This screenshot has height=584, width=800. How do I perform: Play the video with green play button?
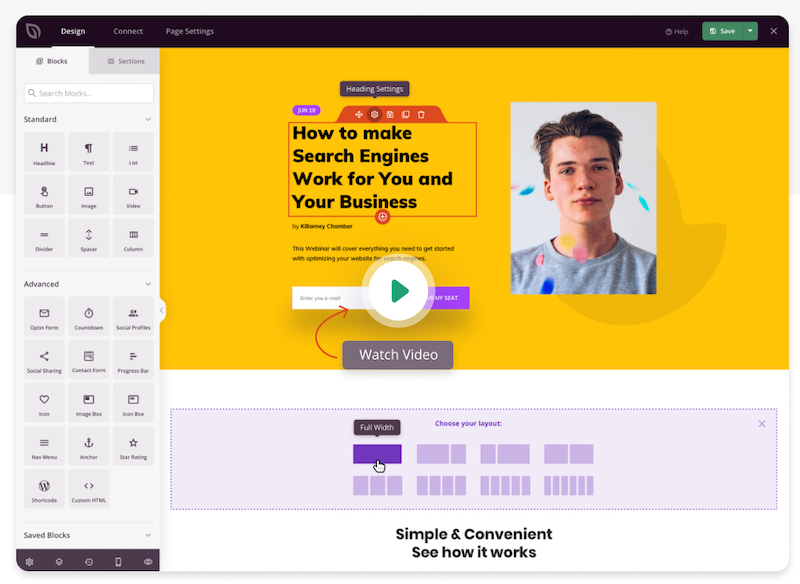coord(398,291)
